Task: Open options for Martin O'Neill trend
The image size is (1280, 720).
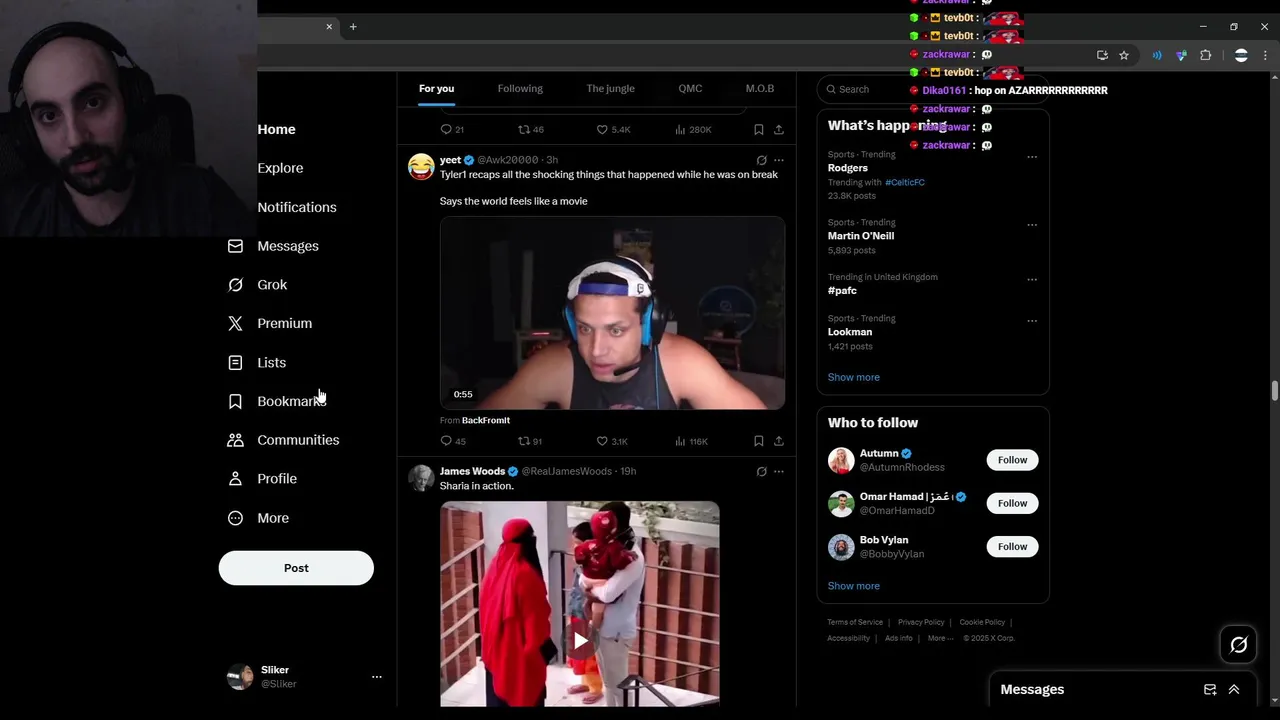Action: 1032,225
